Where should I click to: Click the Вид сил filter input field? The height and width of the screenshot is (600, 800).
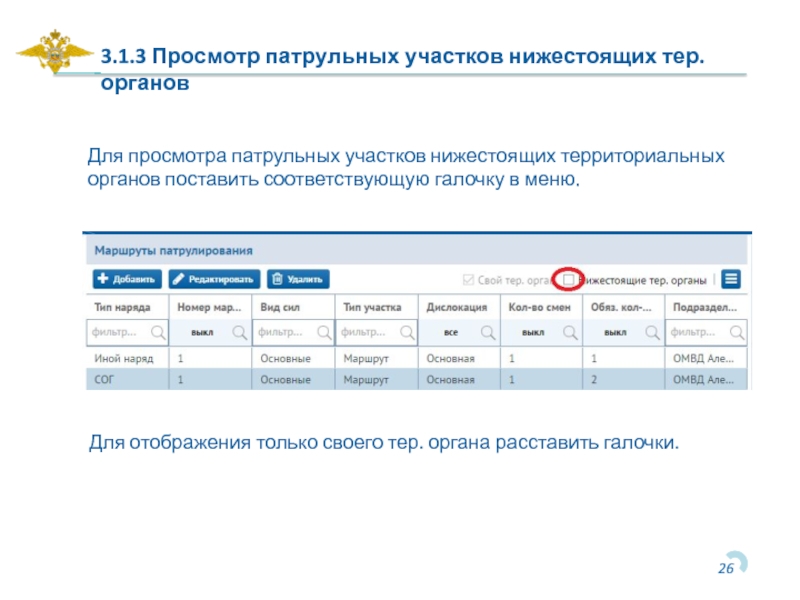[x=293, y=333]
